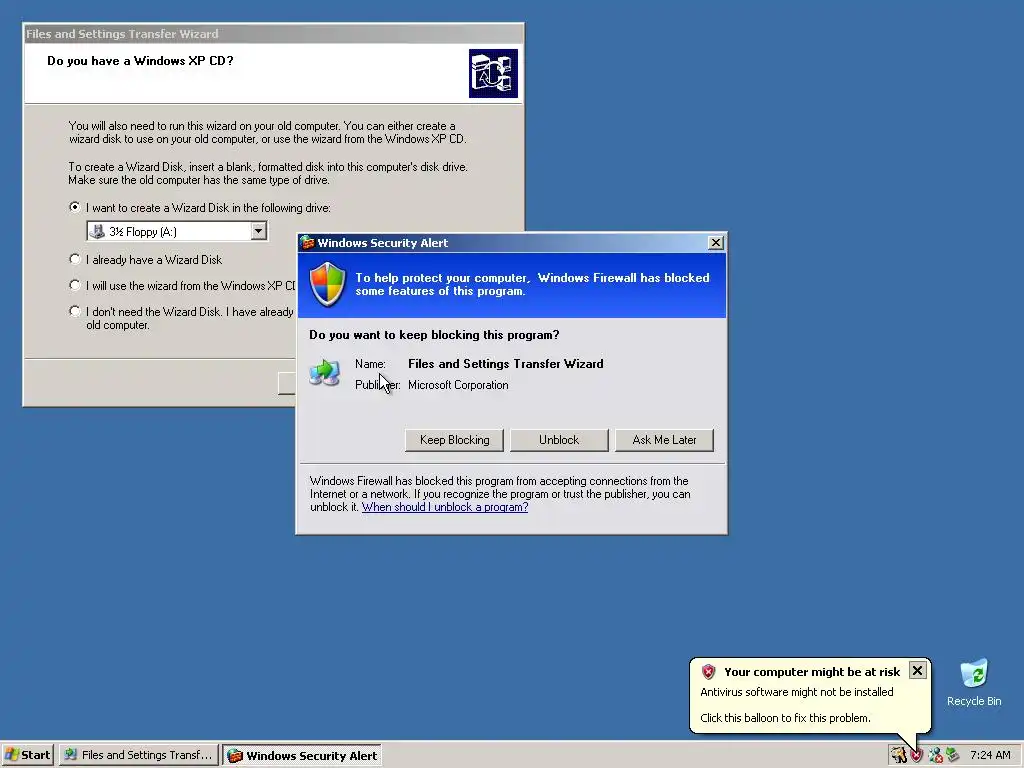The image size is (1024, 768).
Task: Click the red shield icon in the balloon notification
Action: [709, 671]
